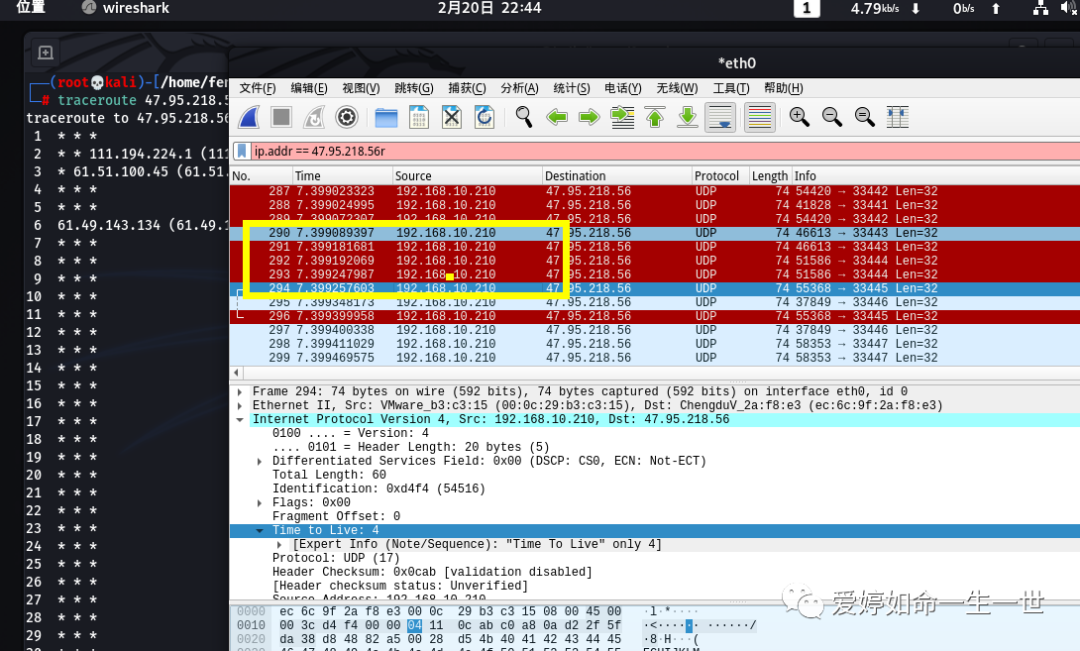Open the 帮助(H) menu
The height and width of the screenshot is (651, 1080).
[784, 88]
